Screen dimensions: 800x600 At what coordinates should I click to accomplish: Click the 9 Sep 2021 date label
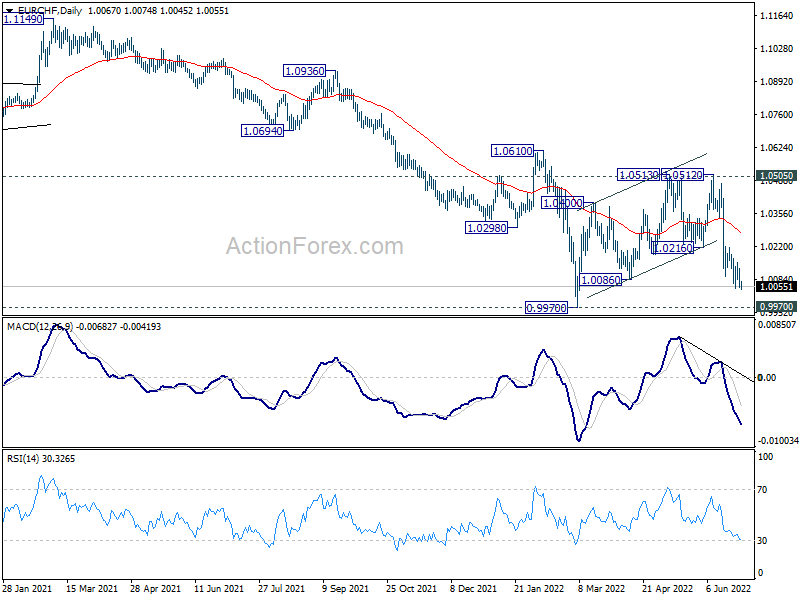345,588
